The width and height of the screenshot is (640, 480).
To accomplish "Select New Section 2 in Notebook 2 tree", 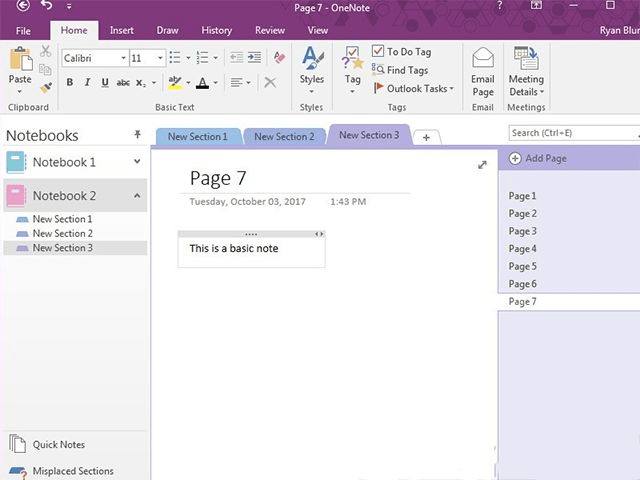I will [62, 233].
